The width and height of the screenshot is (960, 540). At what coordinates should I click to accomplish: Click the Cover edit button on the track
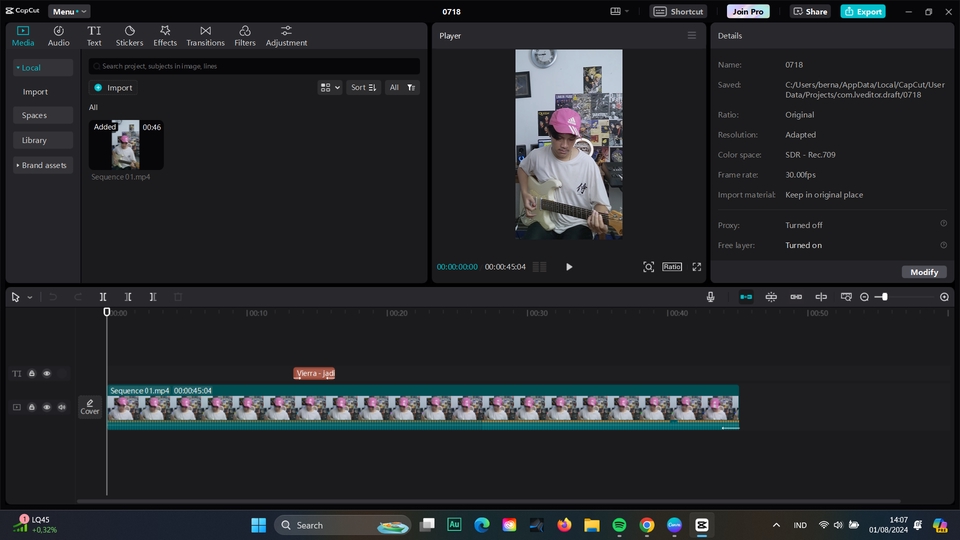click(x=90, y=407)
